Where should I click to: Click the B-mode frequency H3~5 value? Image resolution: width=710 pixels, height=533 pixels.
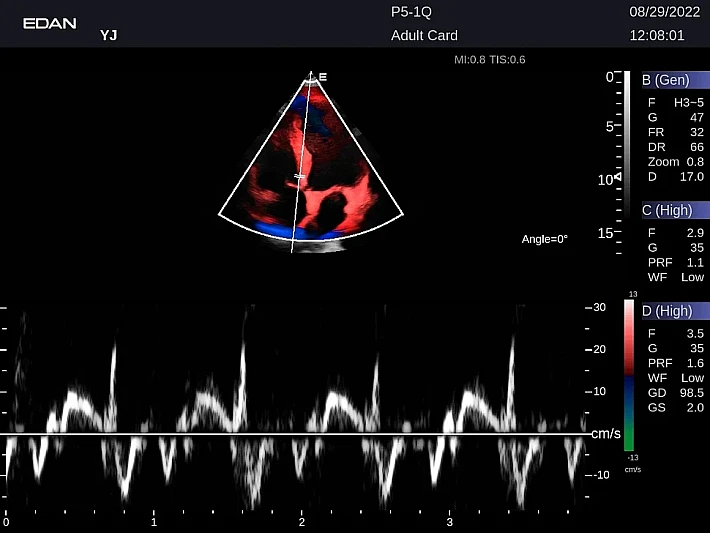coord(688,103)
